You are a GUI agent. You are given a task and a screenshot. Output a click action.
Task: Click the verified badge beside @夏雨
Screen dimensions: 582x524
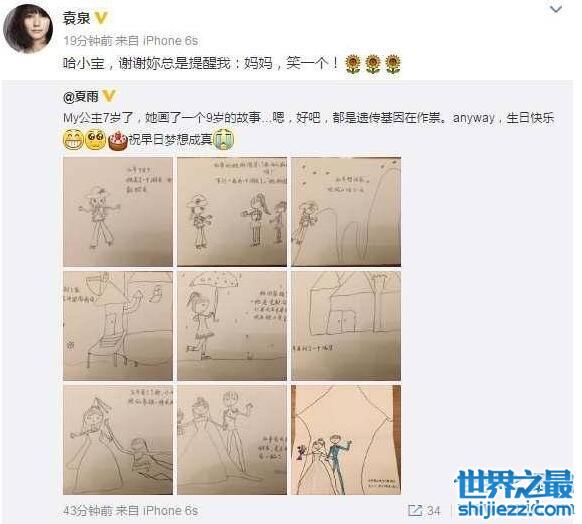(109, 96)
